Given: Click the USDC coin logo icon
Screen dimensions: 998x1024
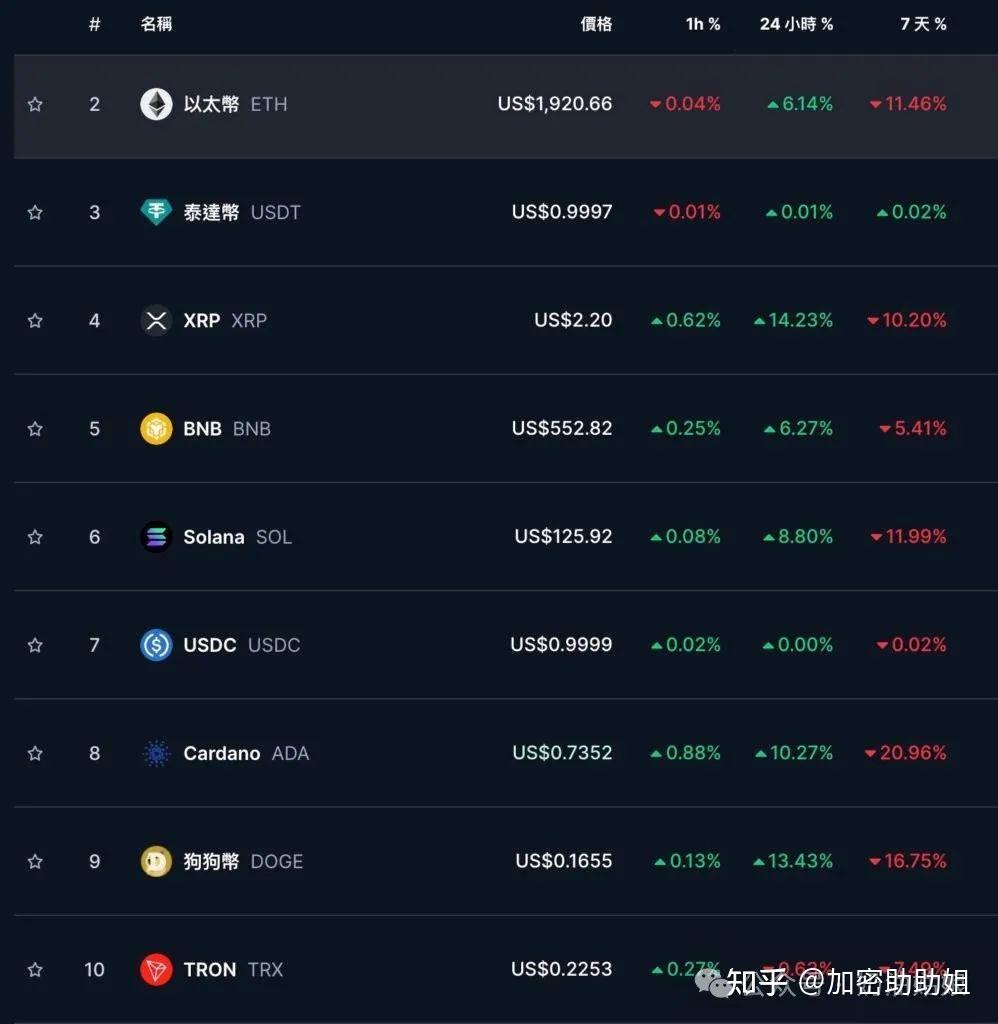Looking at the screenshot, I should [156, 645].
